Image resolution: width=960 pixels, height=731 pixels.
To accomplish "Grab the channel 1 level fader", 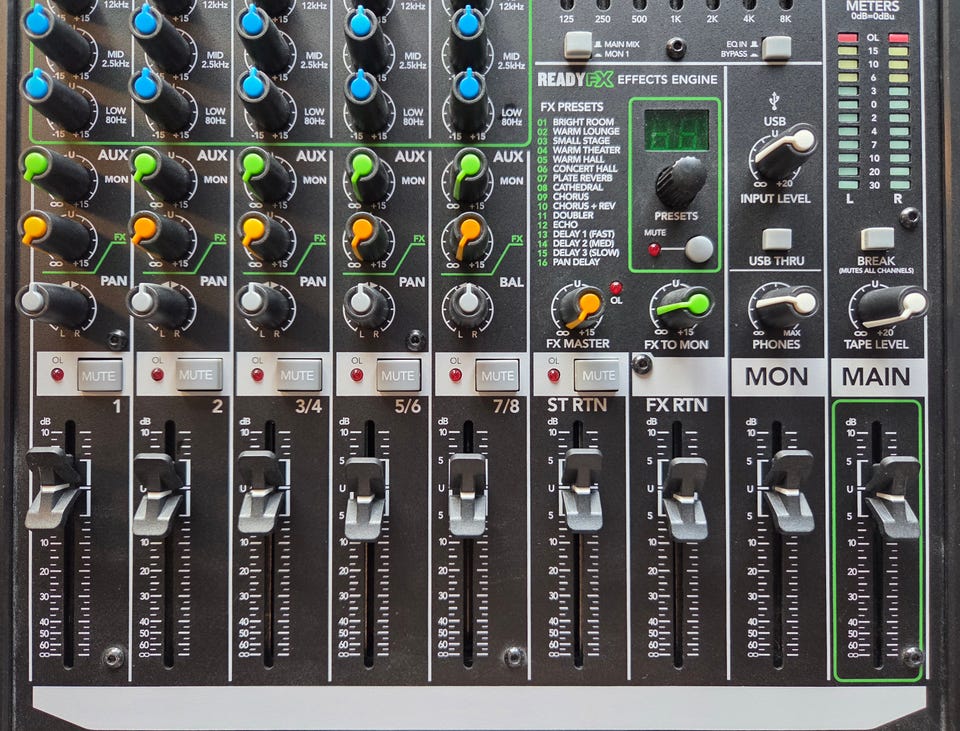I will 54,487.
